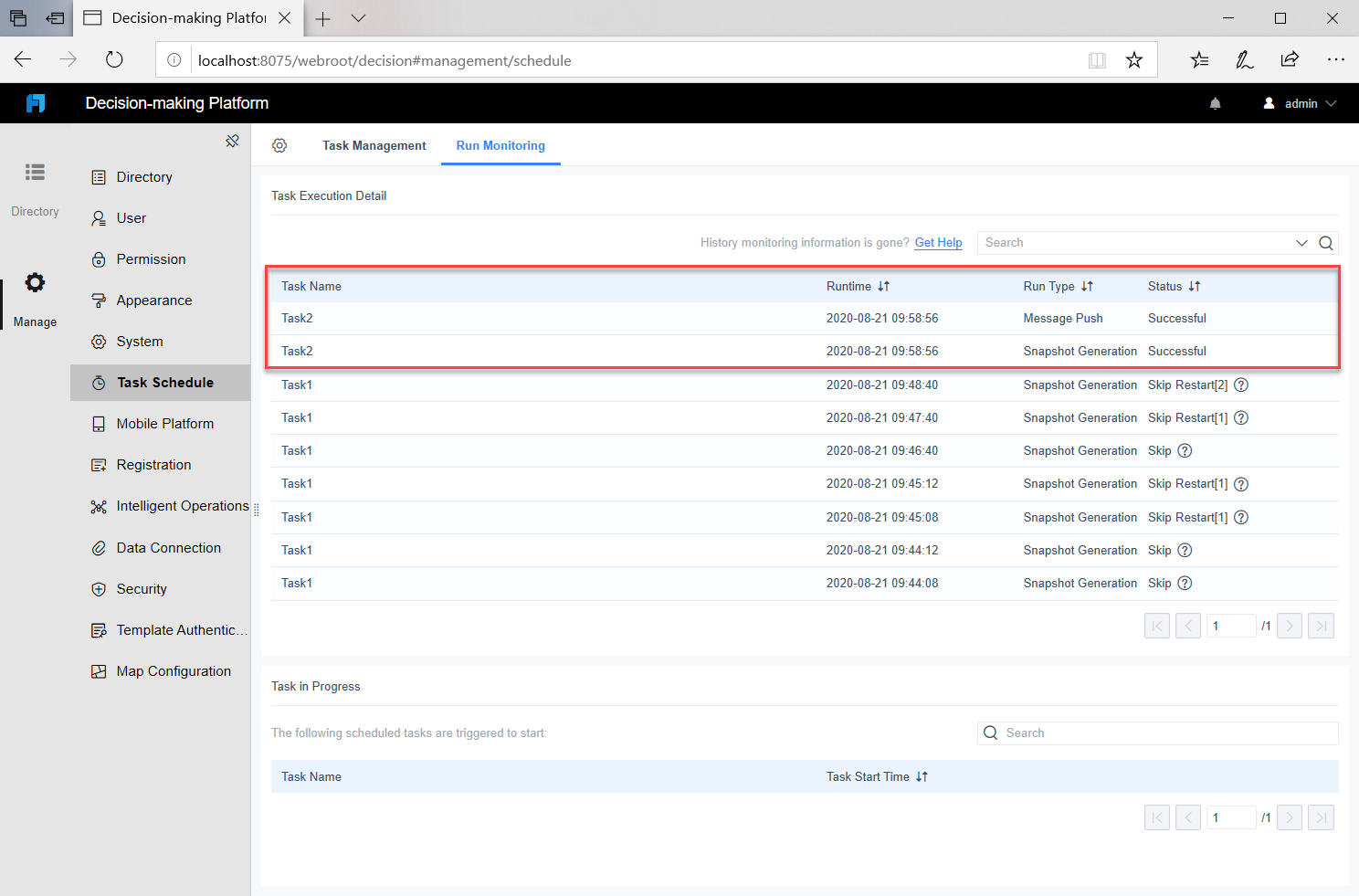
Task: Click the magnifier to search task executions
Action: pos(1325,243)
